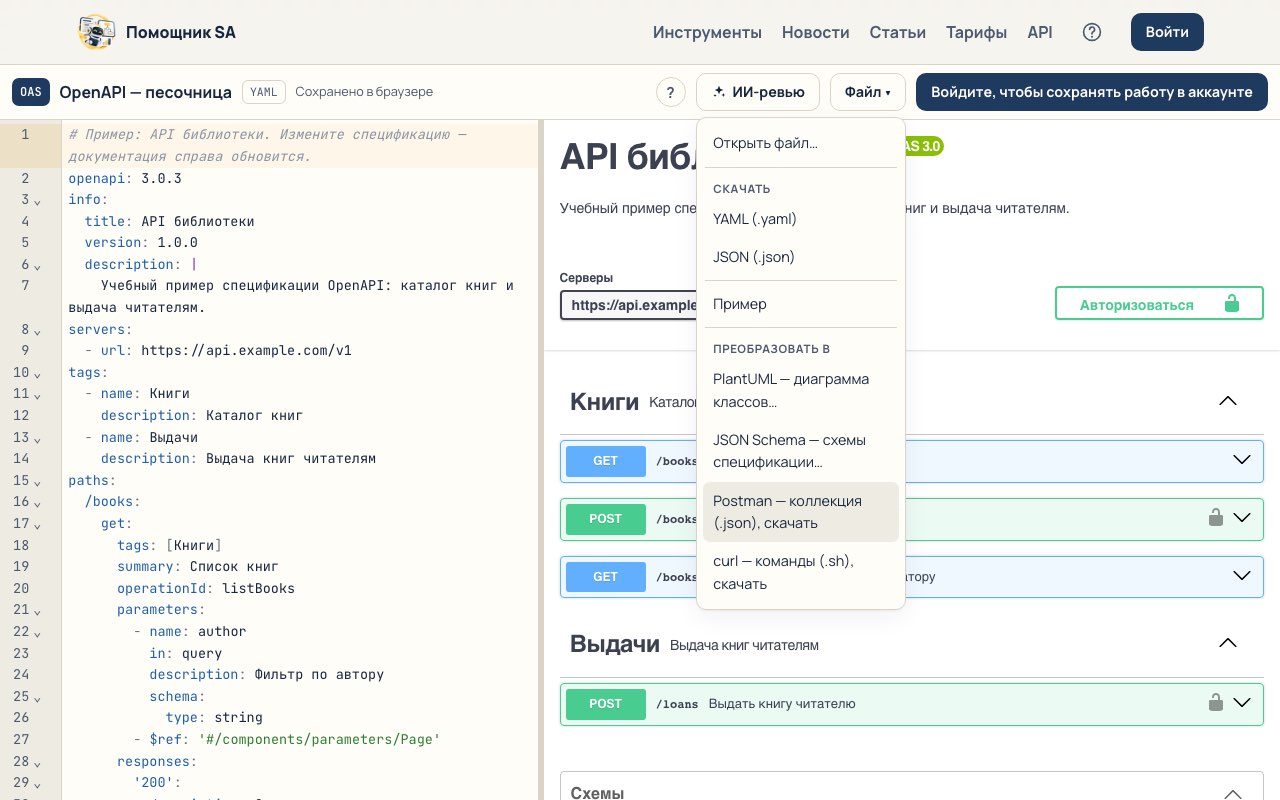
Task: Open the Статьи navigation link
Action: pos(898,32)
